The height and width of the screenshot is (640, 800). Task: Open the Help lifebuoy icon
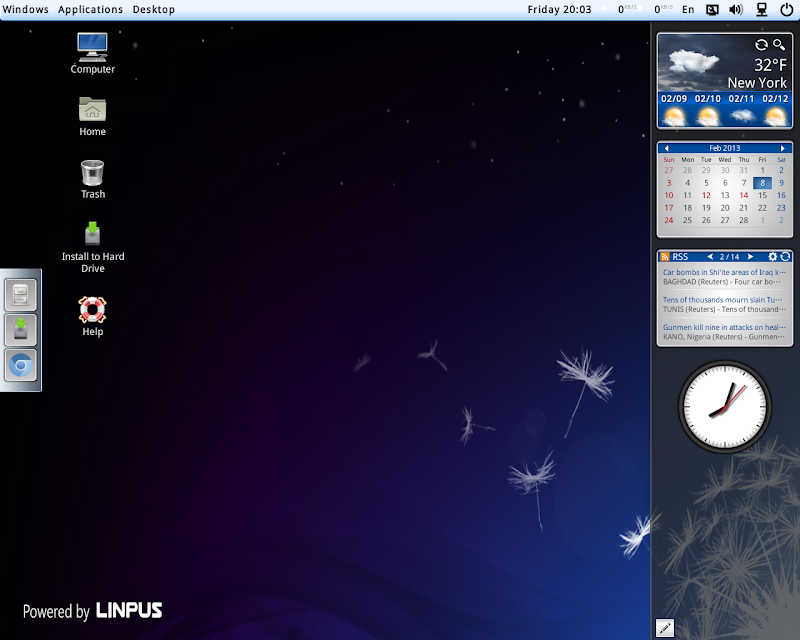(92, 309)
